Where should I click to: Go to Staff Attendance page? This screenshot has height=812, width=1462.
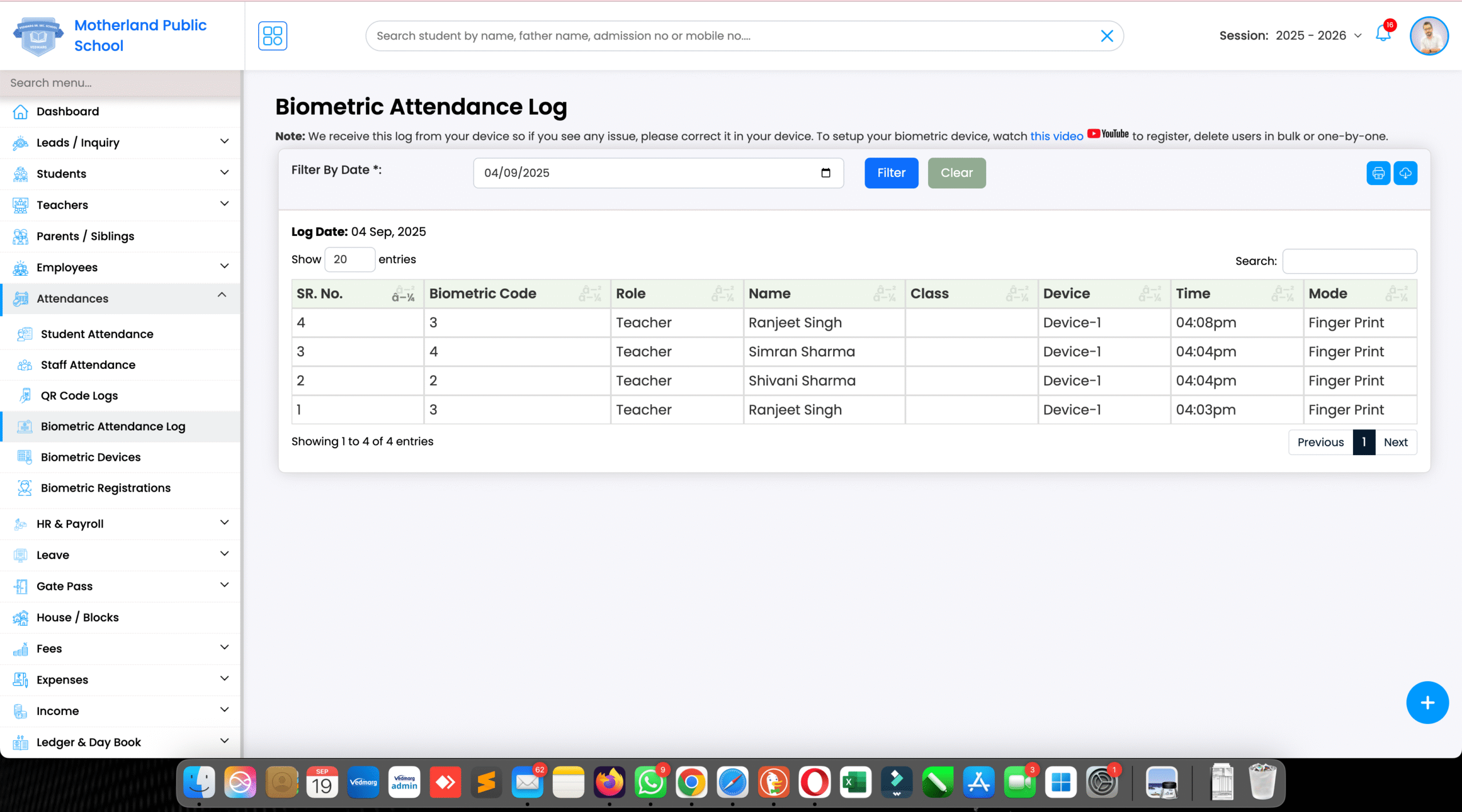pyautogui.click(x=88, y=364)
